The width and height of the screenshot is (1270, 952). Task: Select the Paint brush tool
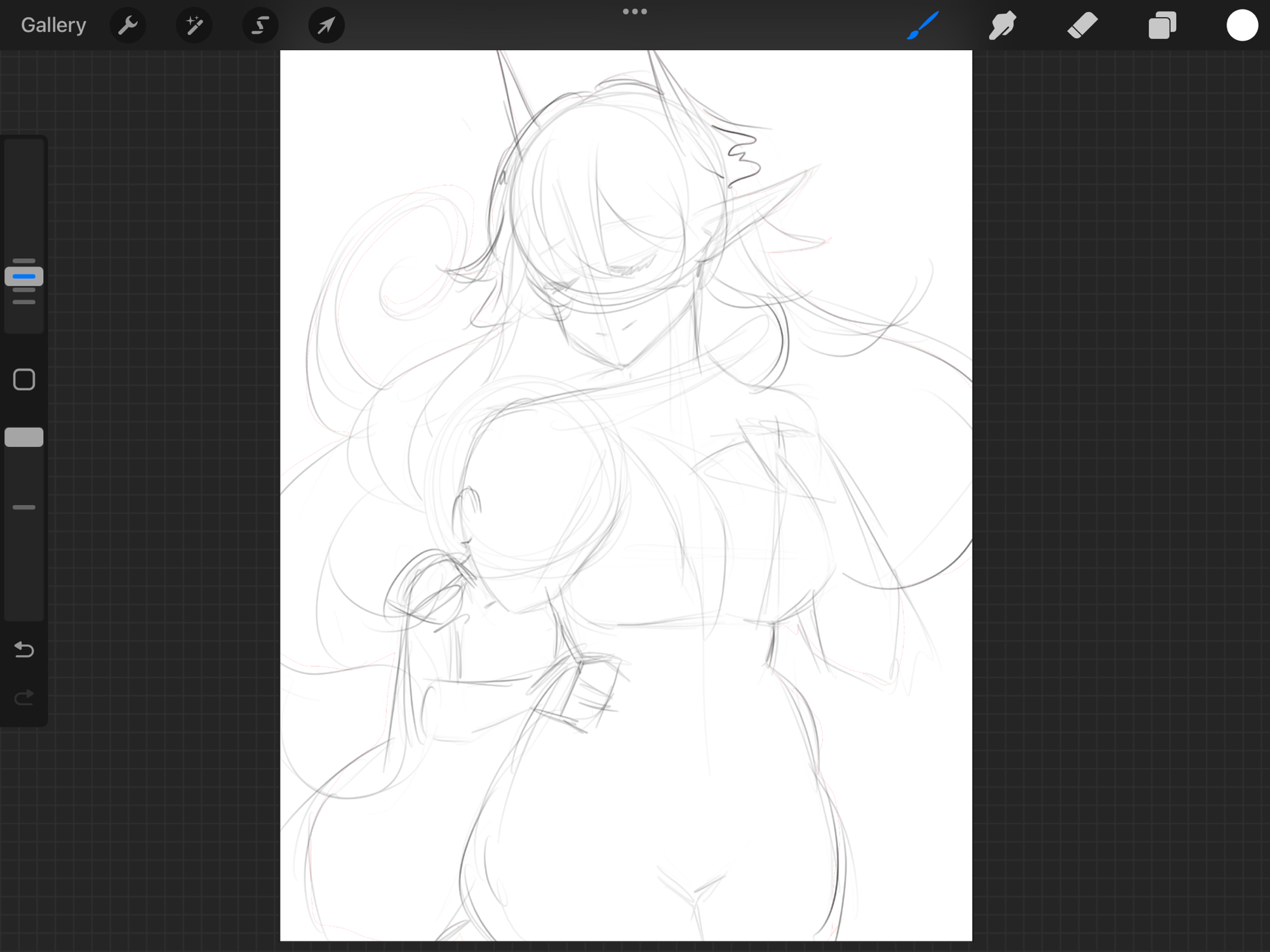coord(923,25)
